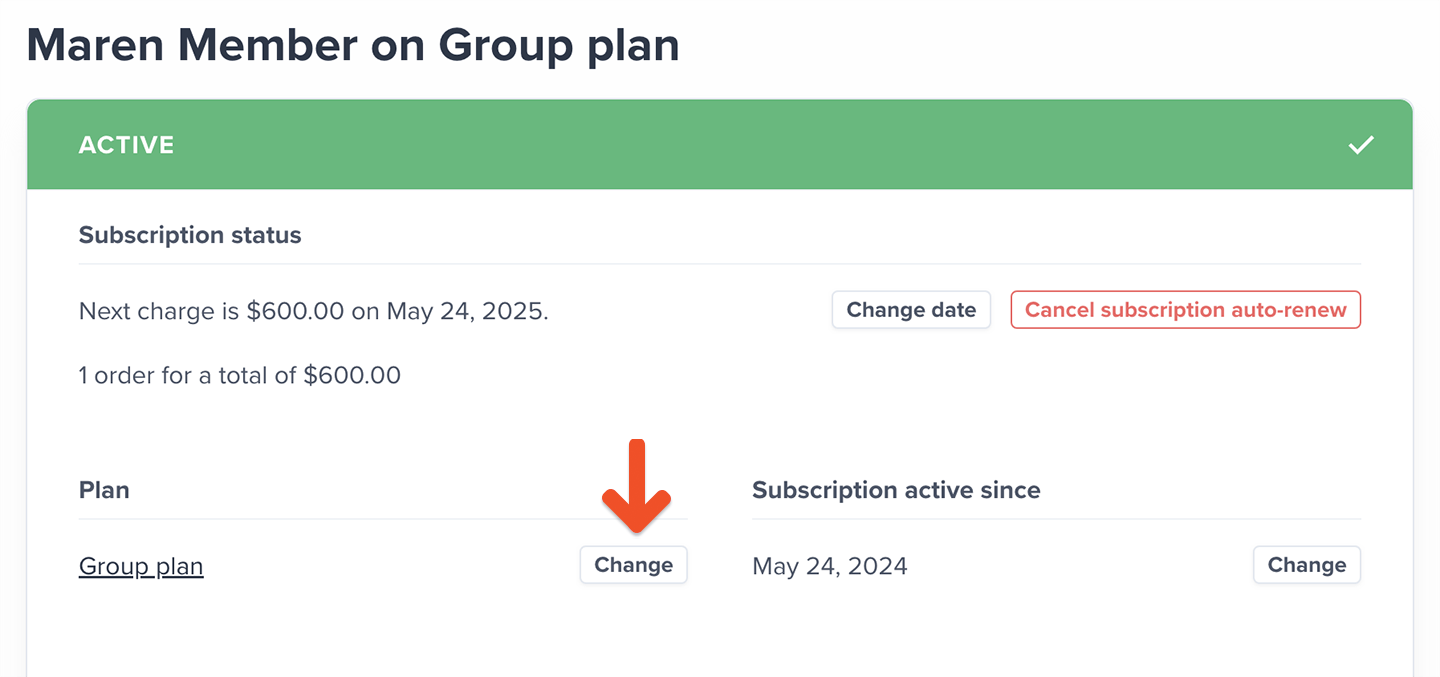Click the Subscription active since label

click(x=895, y=489)
